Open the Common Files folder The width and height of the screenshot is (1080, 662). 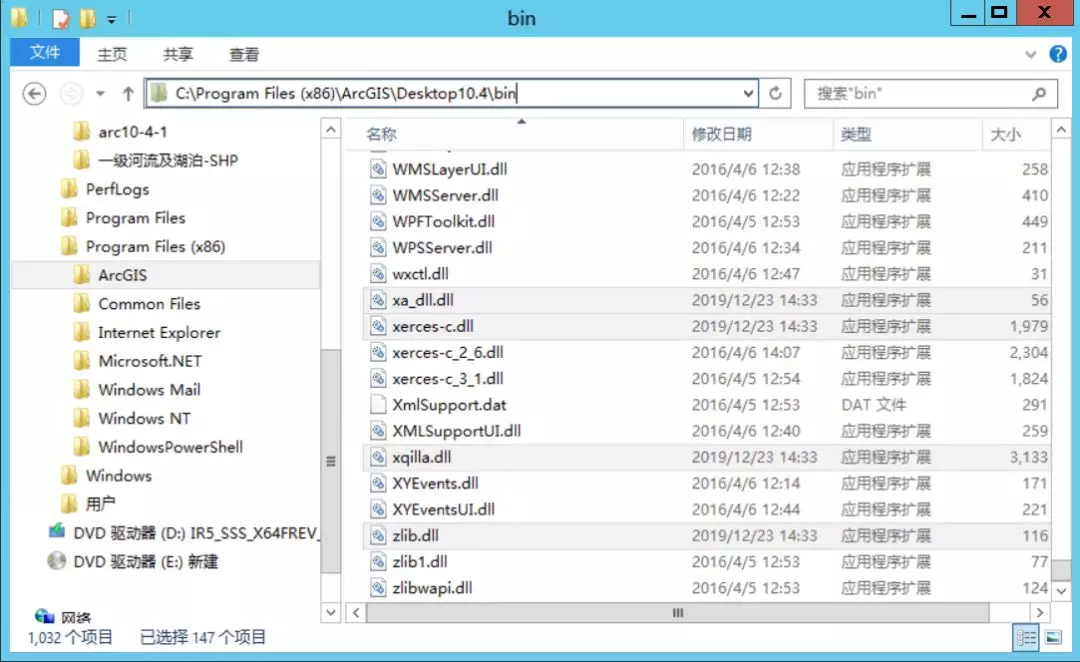click(x=136, y=304)
